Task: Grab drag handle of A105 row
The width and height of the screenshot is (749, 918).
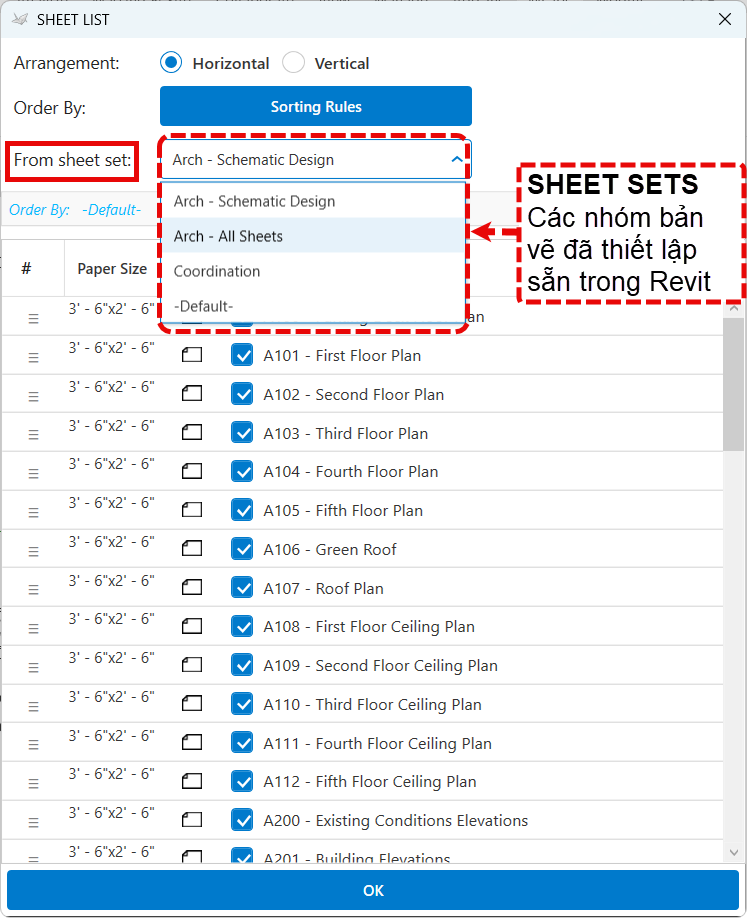Action: 33,512
